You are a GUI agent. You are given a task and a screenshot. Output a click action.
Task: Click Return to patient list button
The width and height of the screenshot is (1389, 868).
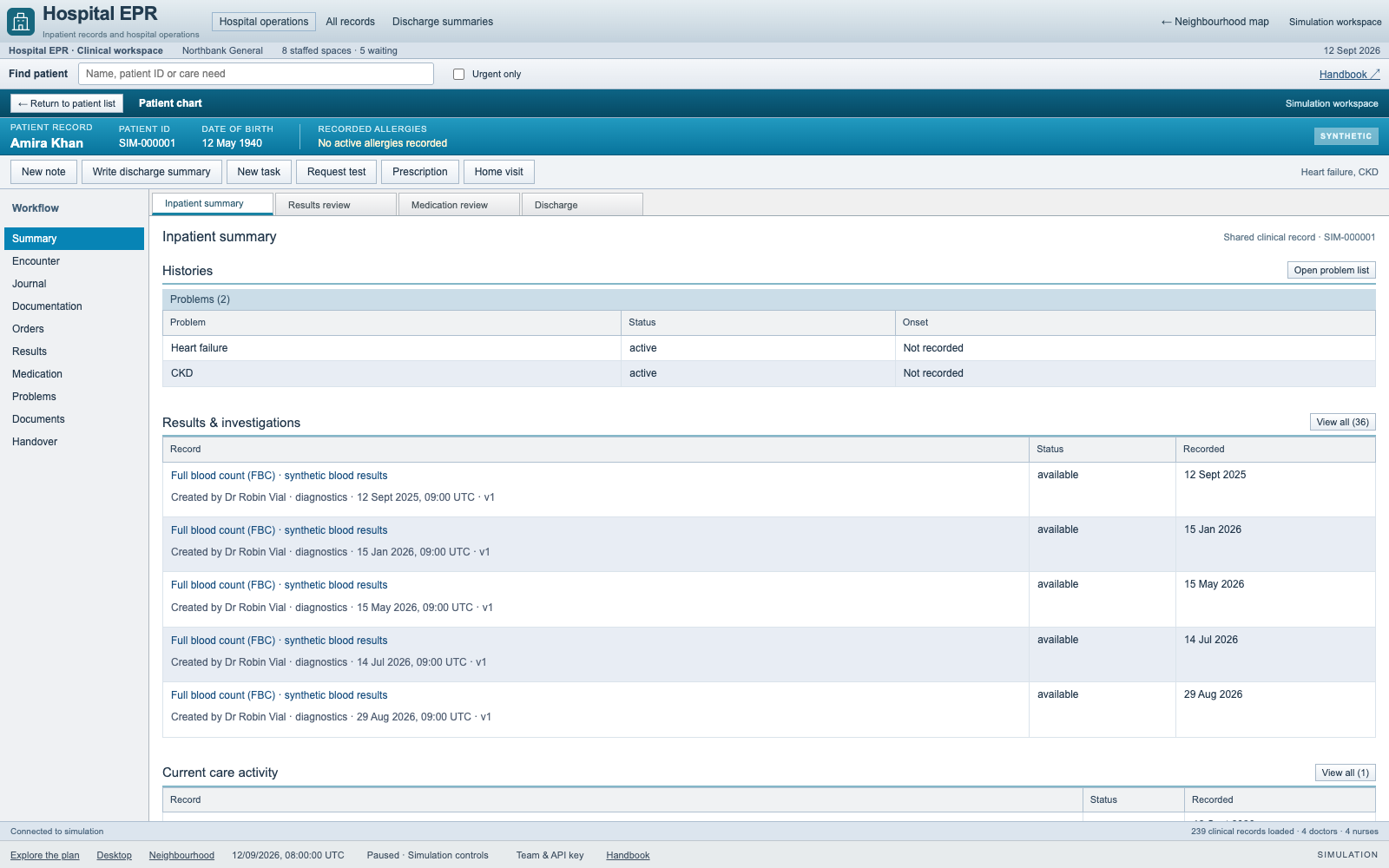[67, 103]
